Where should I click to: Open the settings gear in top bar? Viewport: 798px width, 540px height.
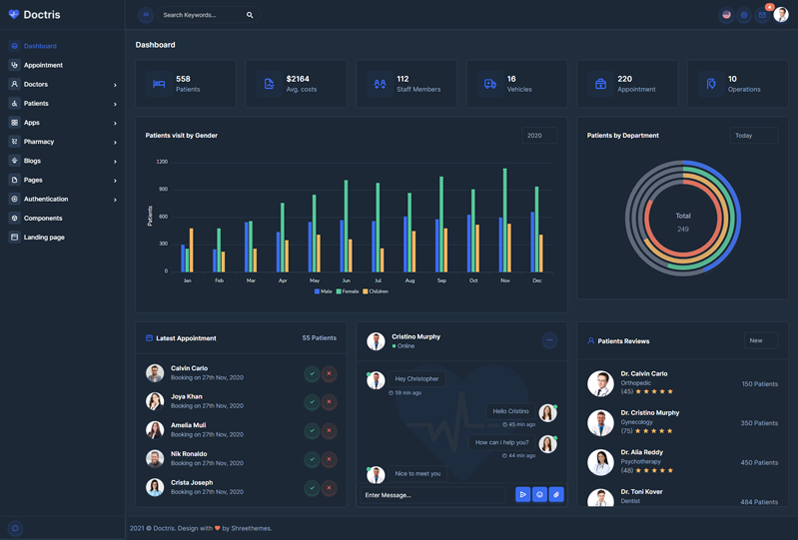744,15
